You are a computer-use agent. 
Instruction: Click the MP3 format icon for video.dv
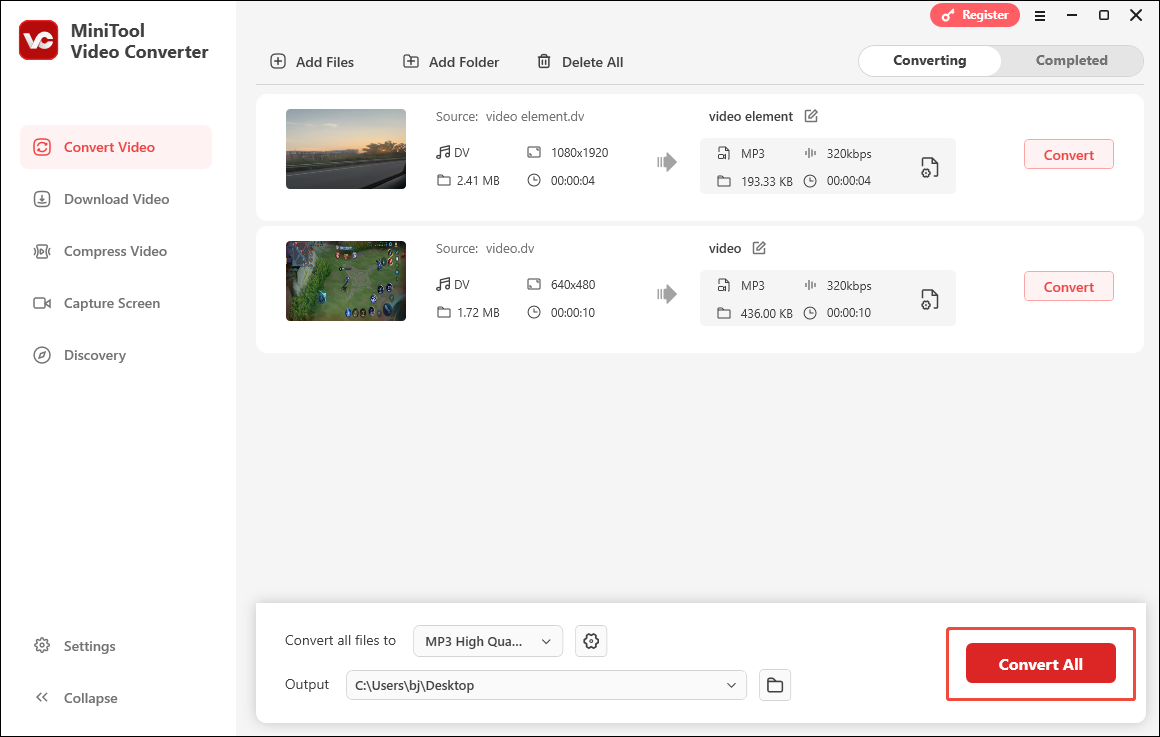coord(724,285)
